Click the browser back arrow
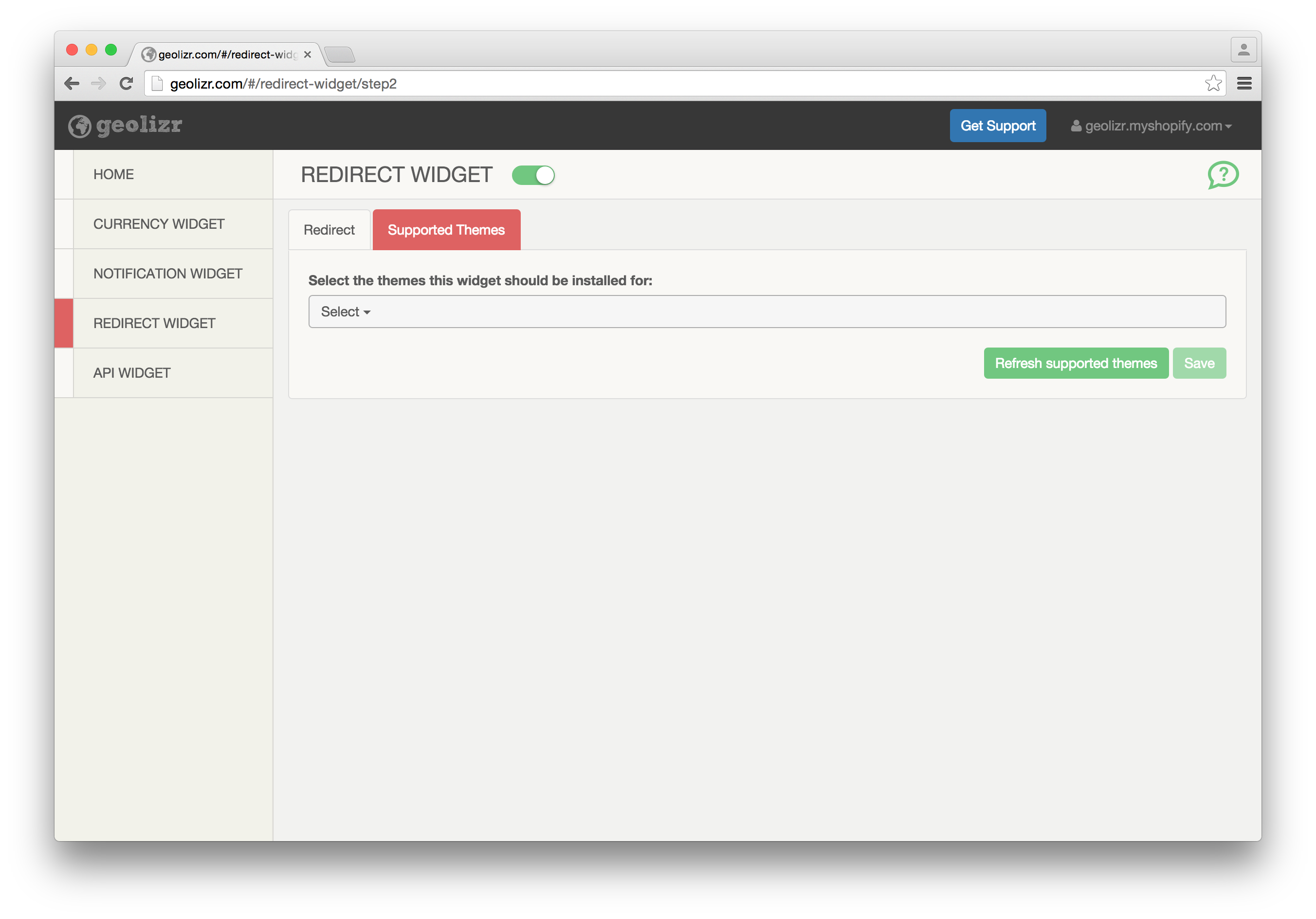 [x=72, y=84]
